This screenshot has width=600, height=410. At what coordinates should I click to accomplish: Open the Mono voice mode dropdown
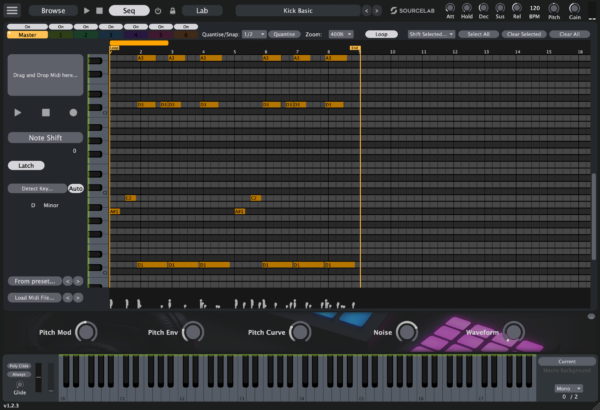[x=568, y=389]
